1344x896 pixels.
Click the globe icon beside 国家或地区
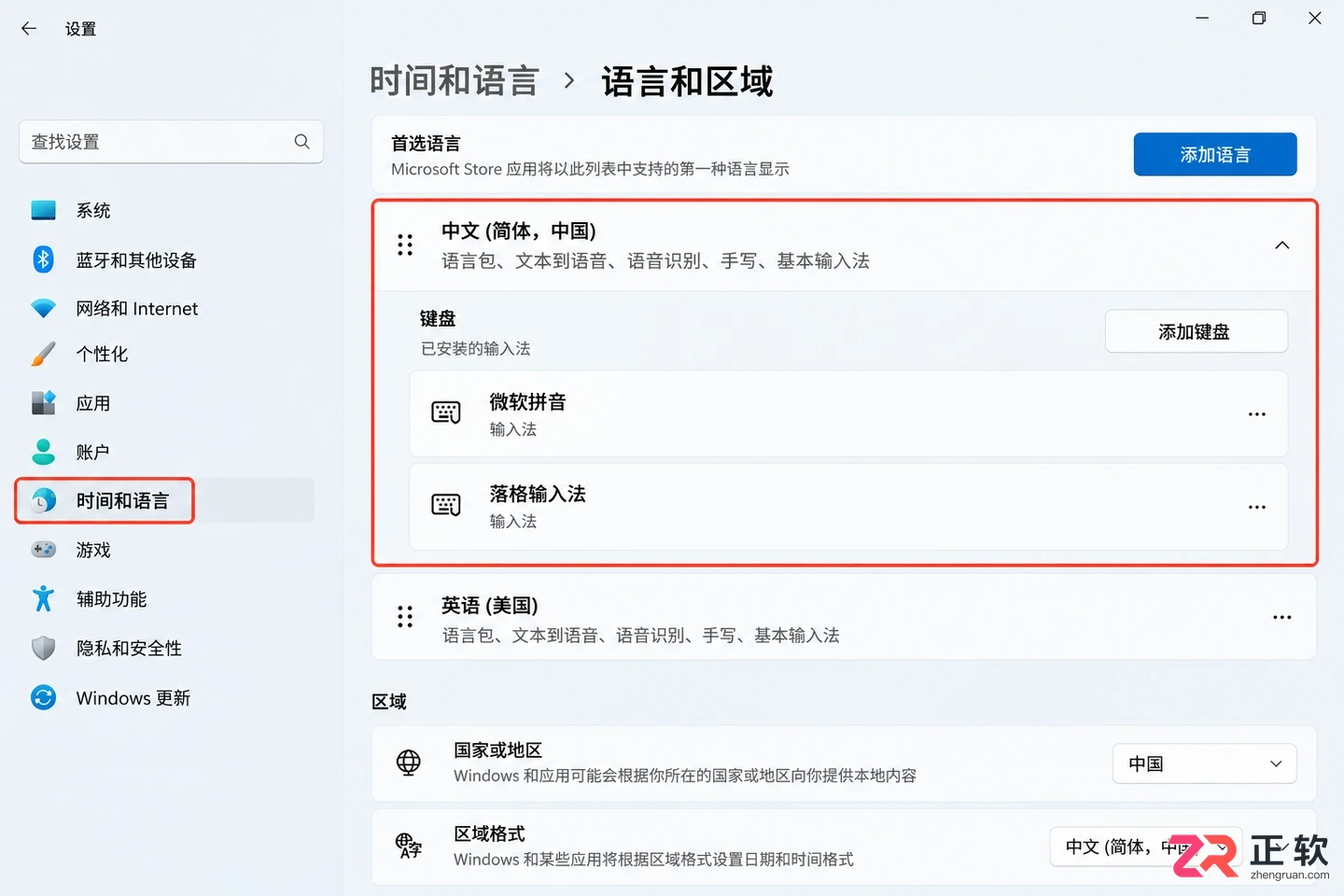[409, 763]
